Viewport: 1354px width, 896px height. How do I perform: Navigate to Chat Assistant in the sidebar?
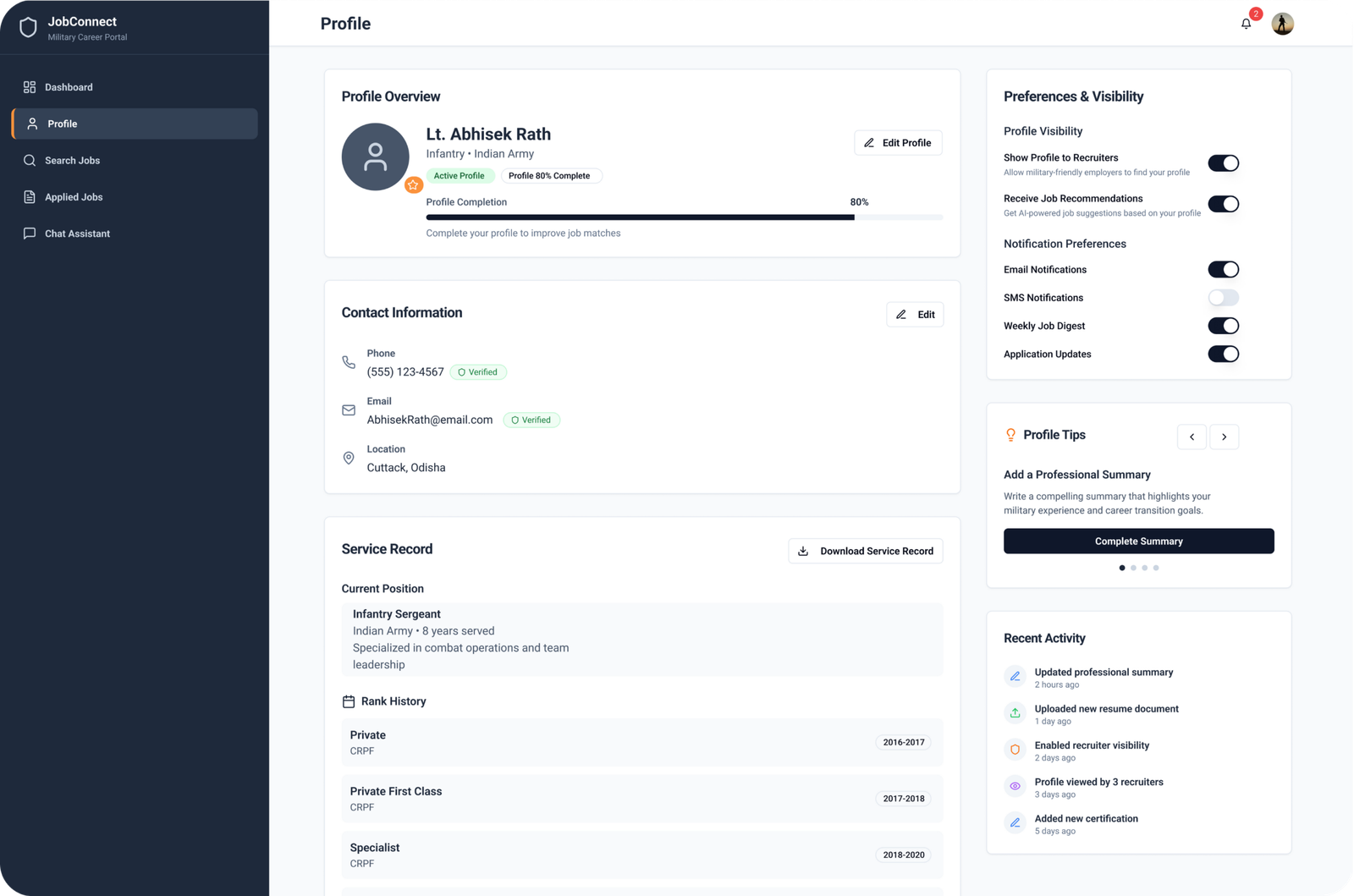[77, 234]
